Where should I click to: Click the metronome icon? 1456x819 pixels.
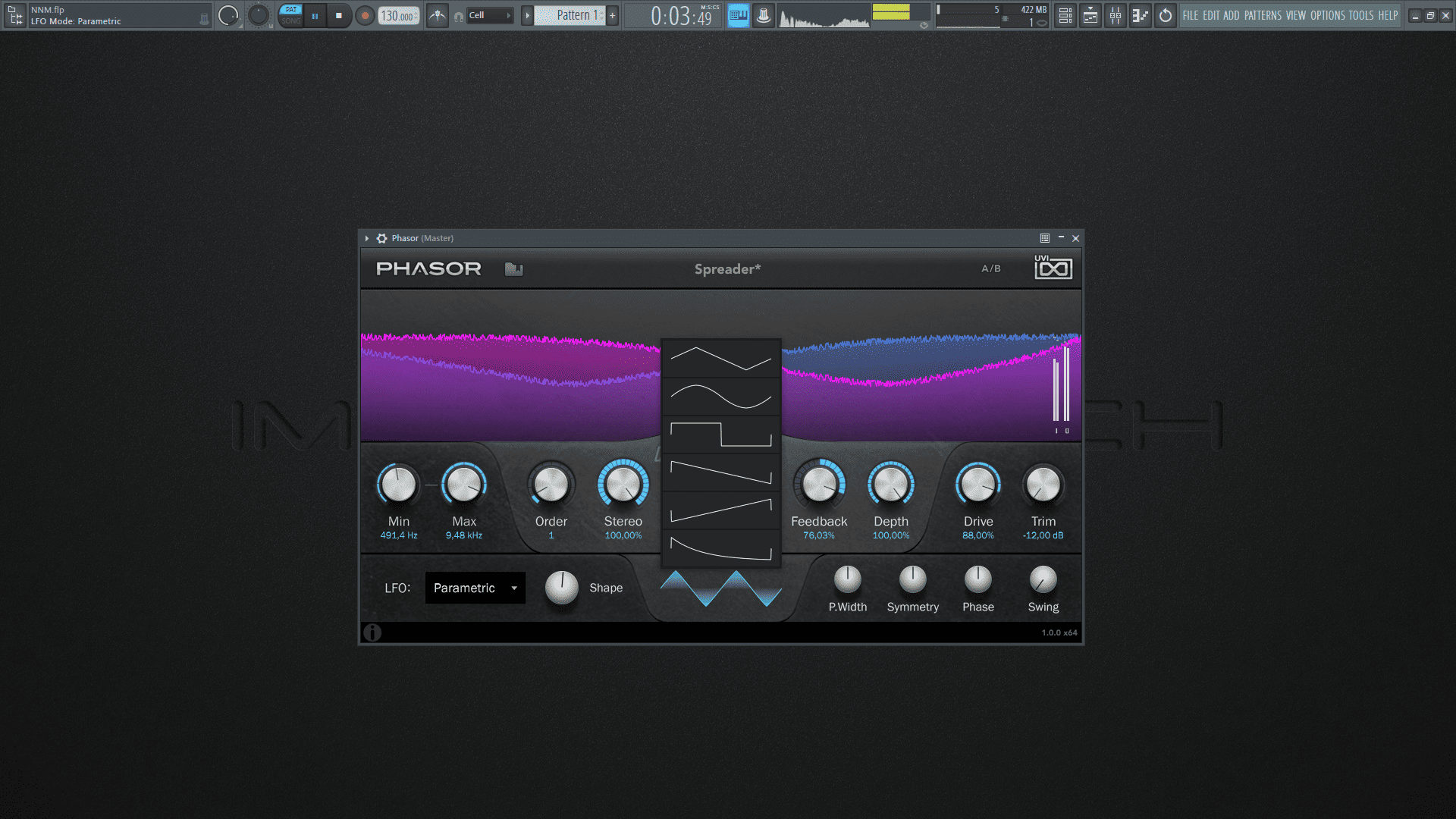pyautogui.click(x=438, y=15)
